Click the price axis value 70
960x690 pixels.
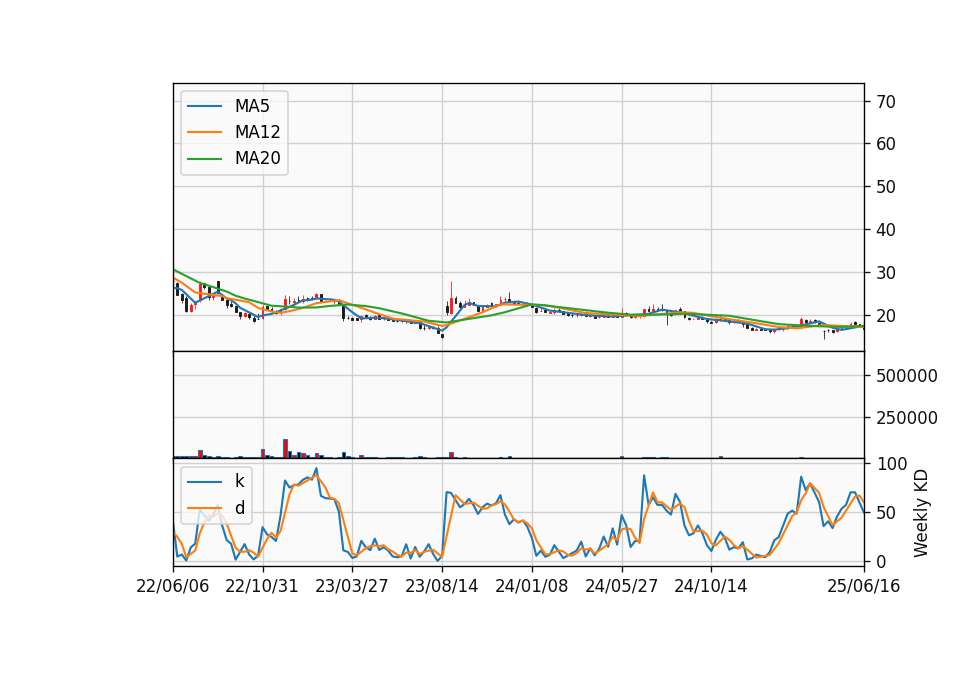coord(885,102)
